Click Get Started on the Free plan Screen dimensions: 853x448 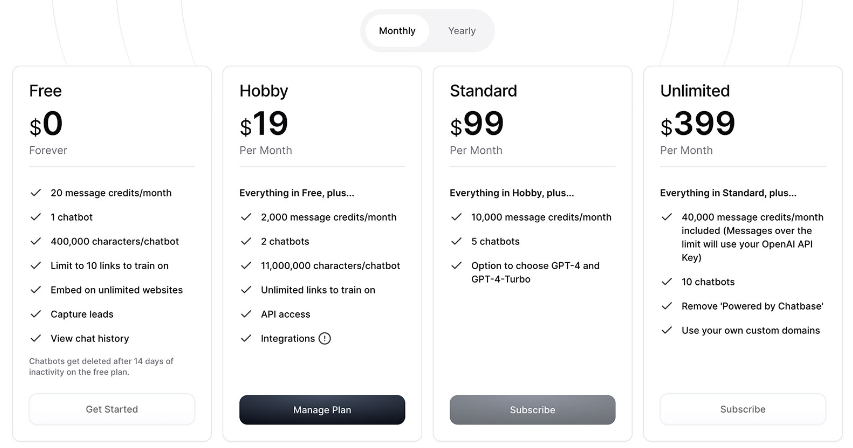112,409
